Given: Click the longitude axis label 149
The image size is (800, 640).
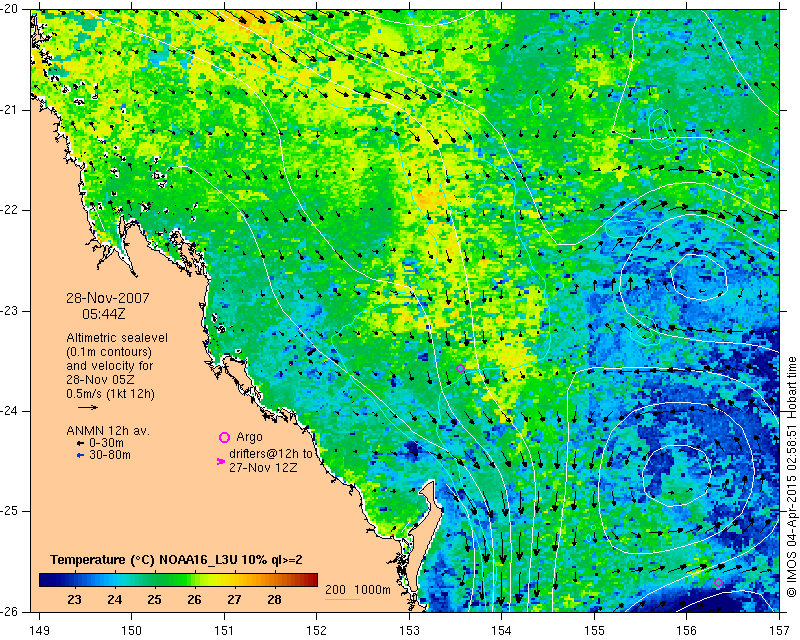Looking at the screenshot, I should click(x=39, y=631).
